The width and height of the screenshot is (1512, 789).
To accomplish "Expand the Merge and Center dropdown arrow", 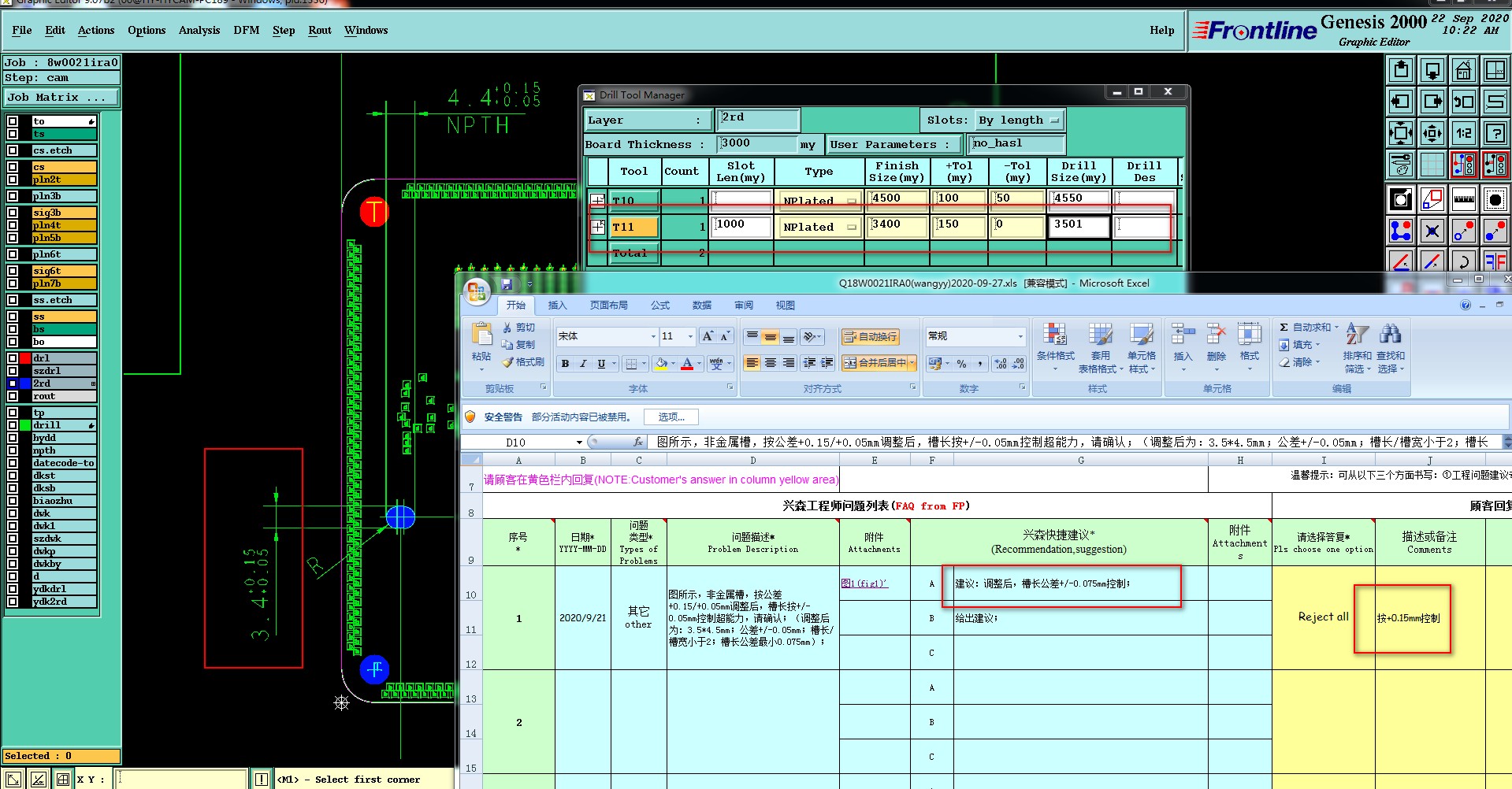I will pyautogui.click(x=912, y=363).
